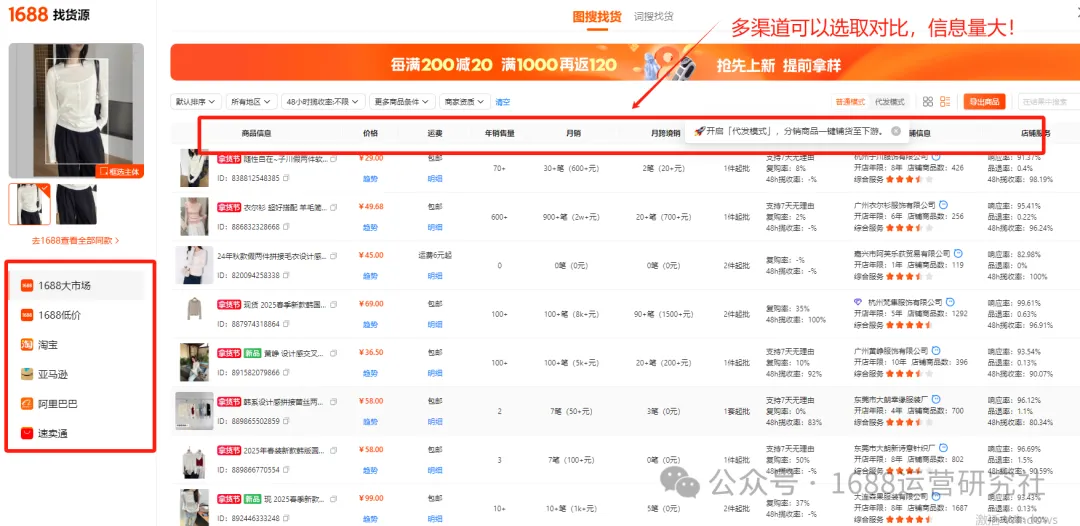Switch to list view icon
The height and width of the screenshot is (526, 1080).
945,102
